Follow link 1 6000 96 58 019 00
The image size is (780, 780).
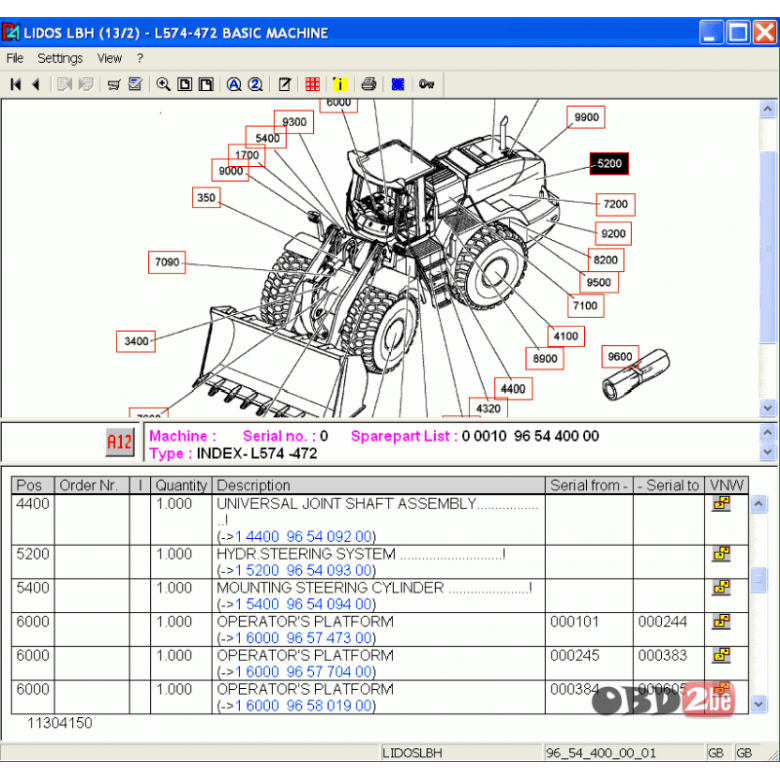coord(303,706)
